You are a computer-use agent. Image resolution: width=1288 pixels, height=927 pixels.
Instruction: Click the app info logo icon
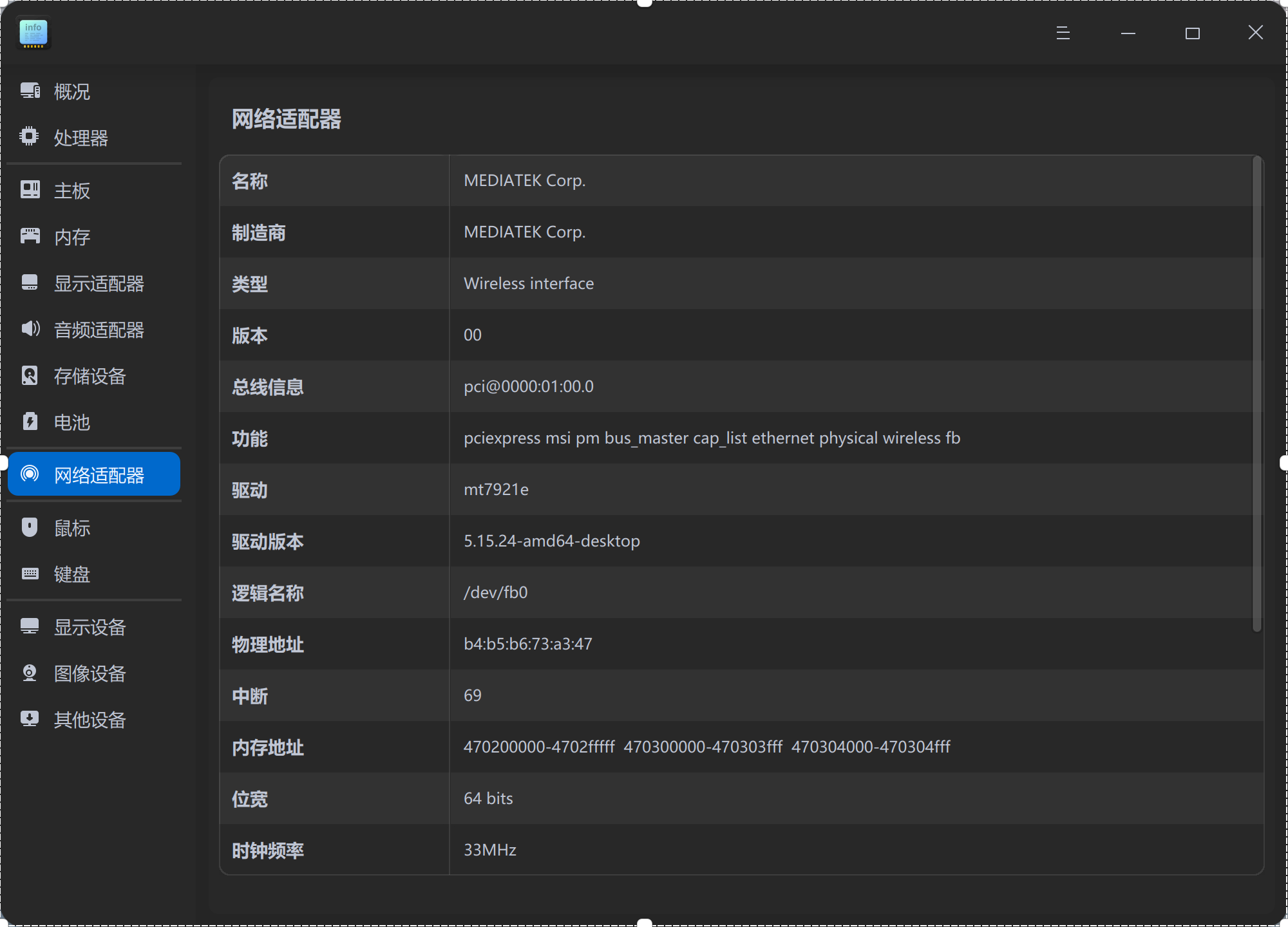[33, 33]
